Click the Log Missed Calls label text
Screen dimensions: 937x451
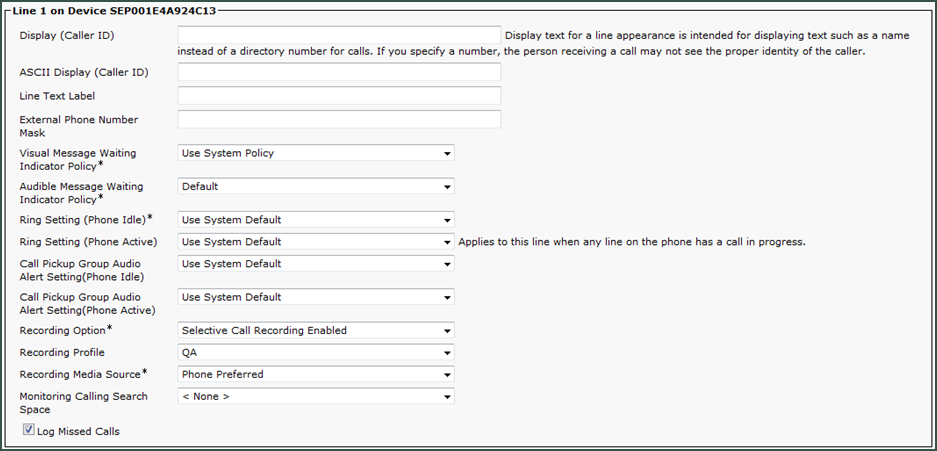click(x=78, y=431)
